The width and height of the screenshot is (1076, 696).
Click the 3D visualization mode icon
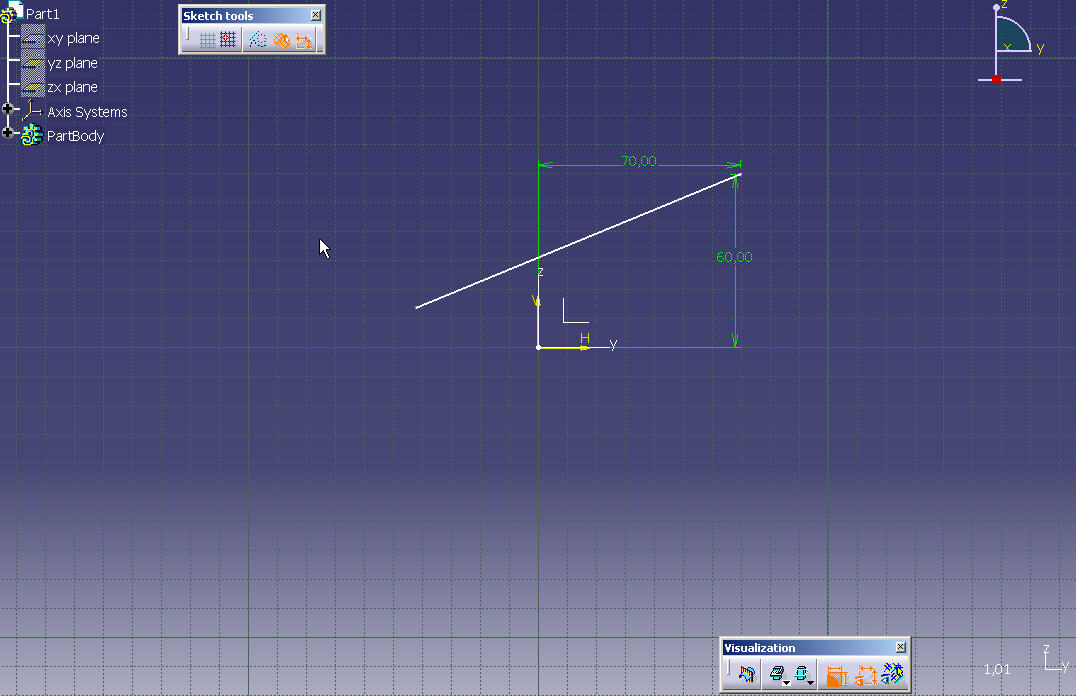coord(775,673)
